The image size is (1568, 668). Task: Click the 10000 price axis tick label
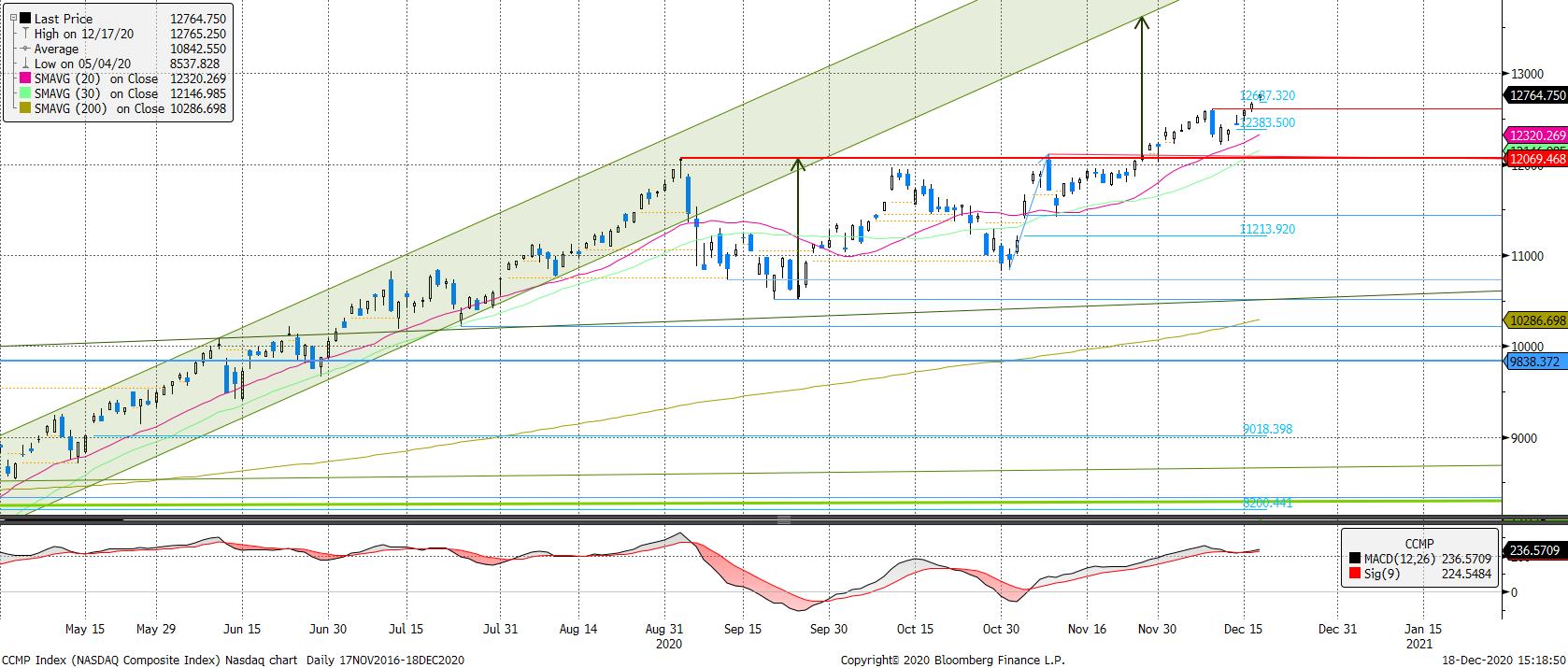[x=1527, y=347]
